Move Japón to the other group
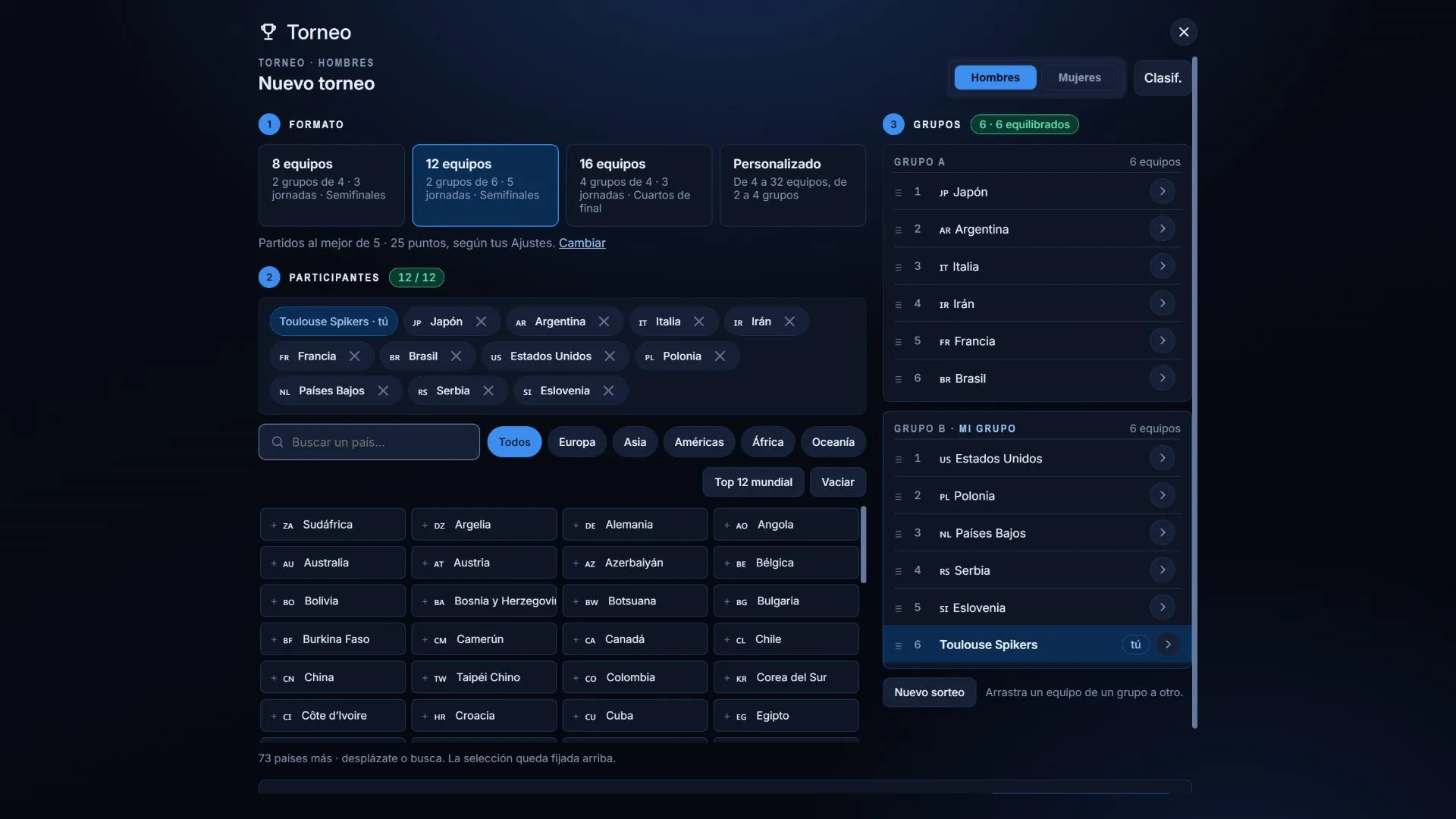The width and height of the screenshot is (1456, 819). point(1163,191)
